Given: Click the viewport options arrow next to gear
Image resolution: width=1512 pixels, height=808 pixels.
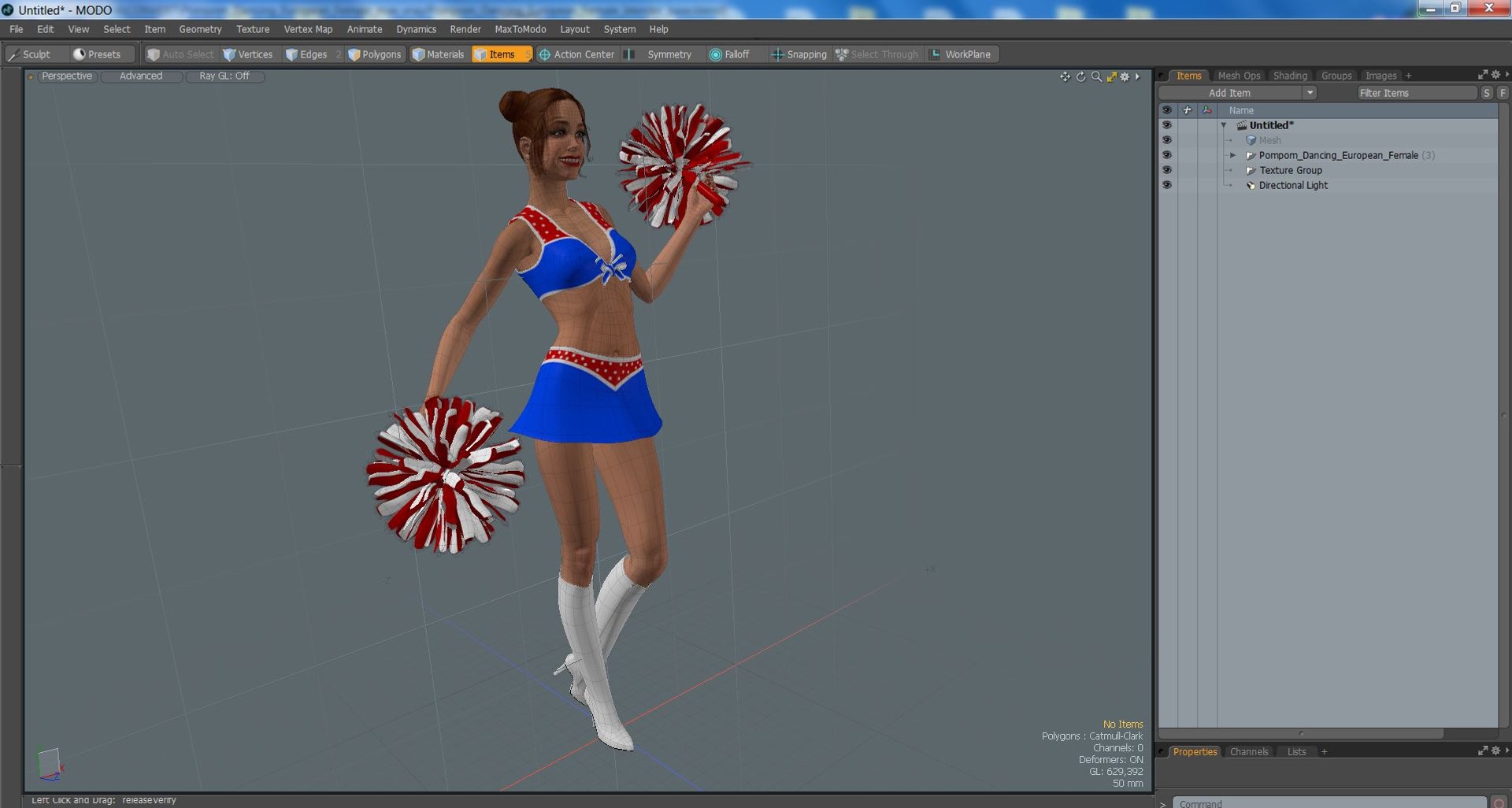Looking at the screenshot, I should (x=1137, y=76).
